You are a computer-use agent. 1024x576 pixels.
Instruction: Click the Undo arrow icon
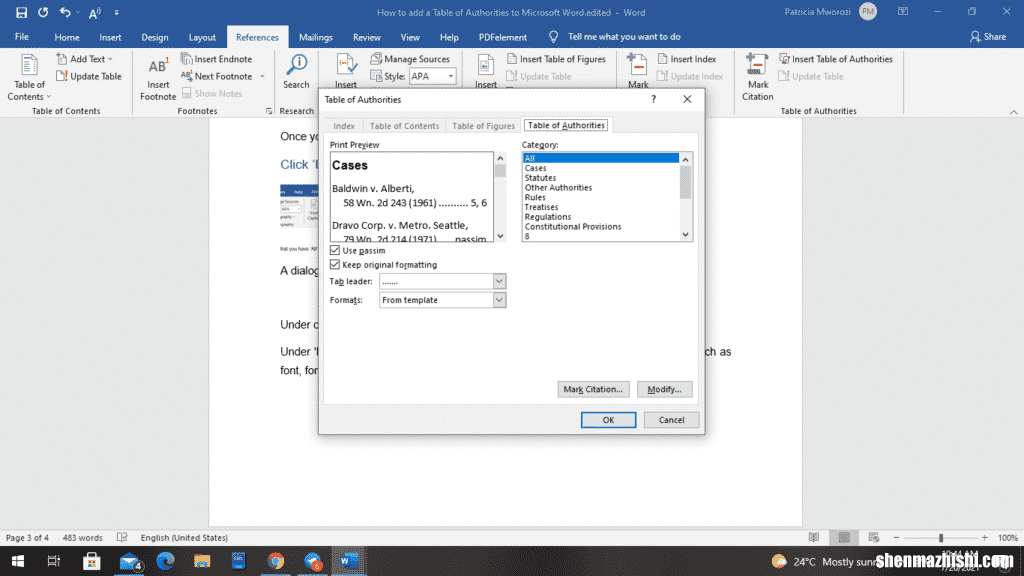(x=65, y=12)
